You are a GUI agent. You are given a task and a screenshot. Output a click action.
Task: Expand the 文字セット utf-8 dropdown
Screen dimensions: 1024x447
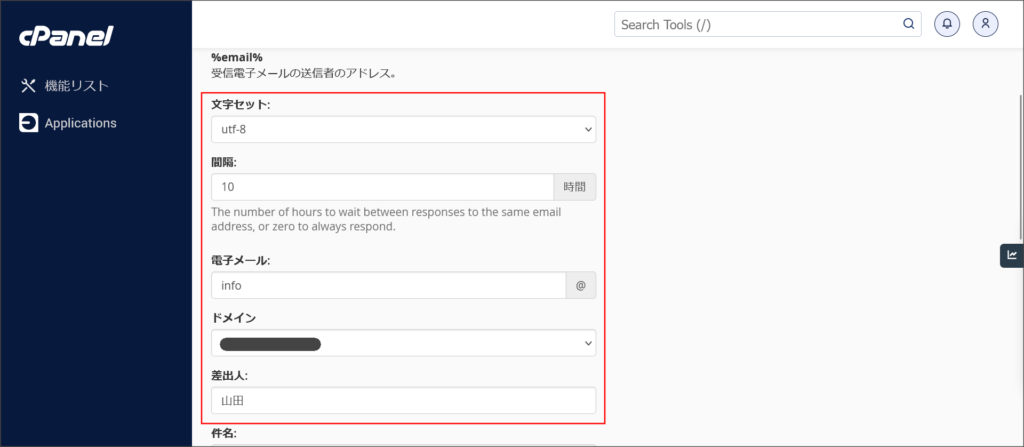(403, 130)
